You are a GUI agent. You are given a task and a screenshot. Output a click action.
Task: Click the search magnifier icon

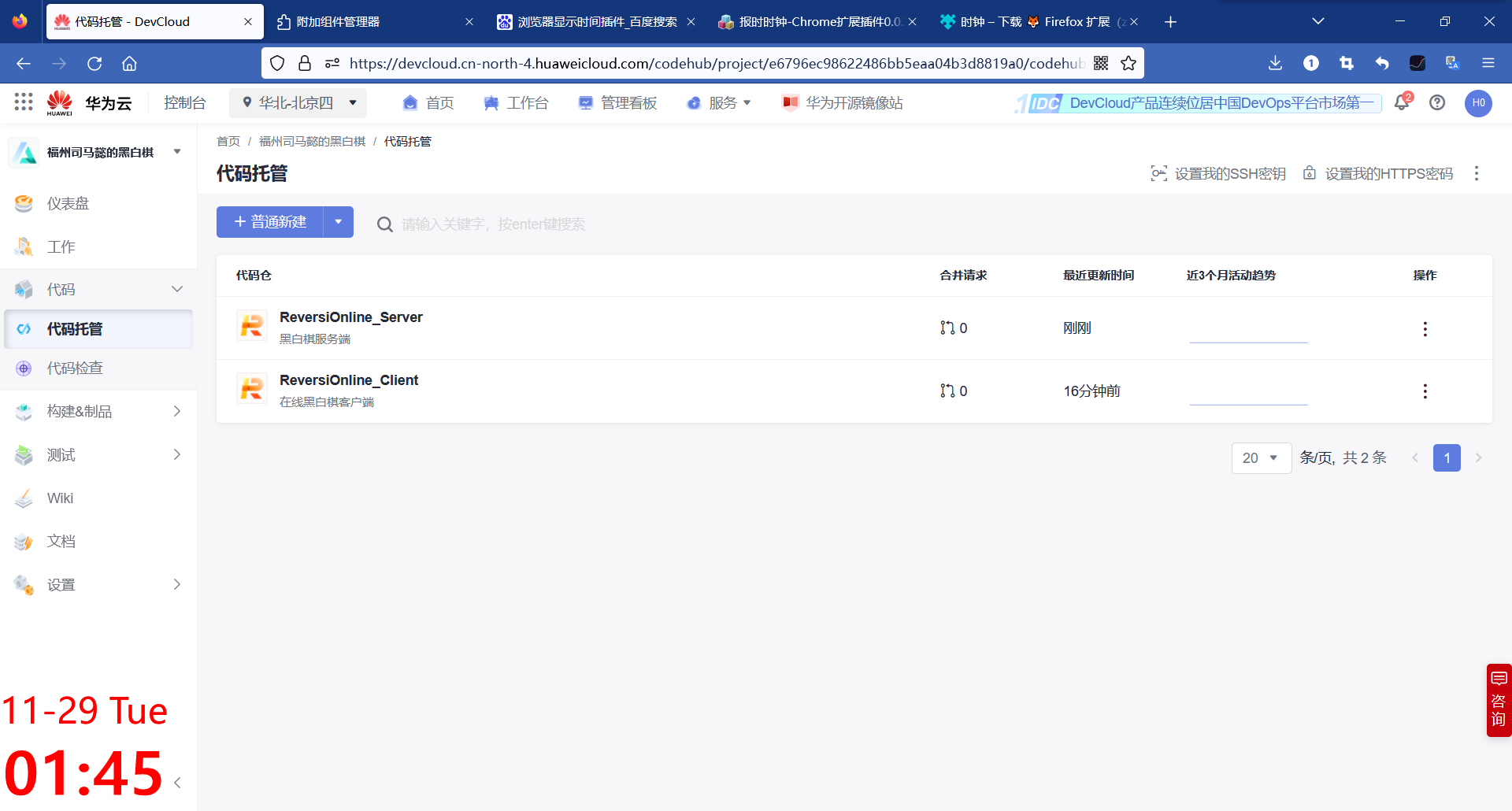[384, 224]
